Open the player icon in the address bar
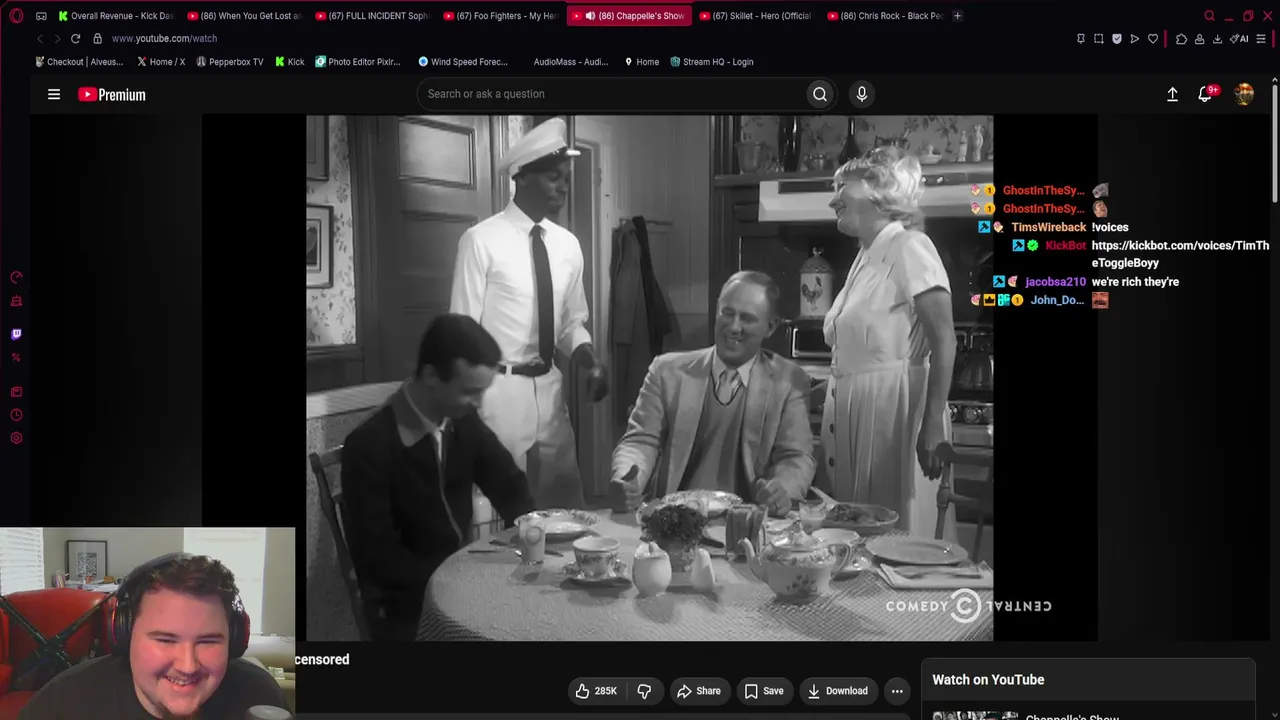Viewport: 1280px width, 720px height. 1134,39
